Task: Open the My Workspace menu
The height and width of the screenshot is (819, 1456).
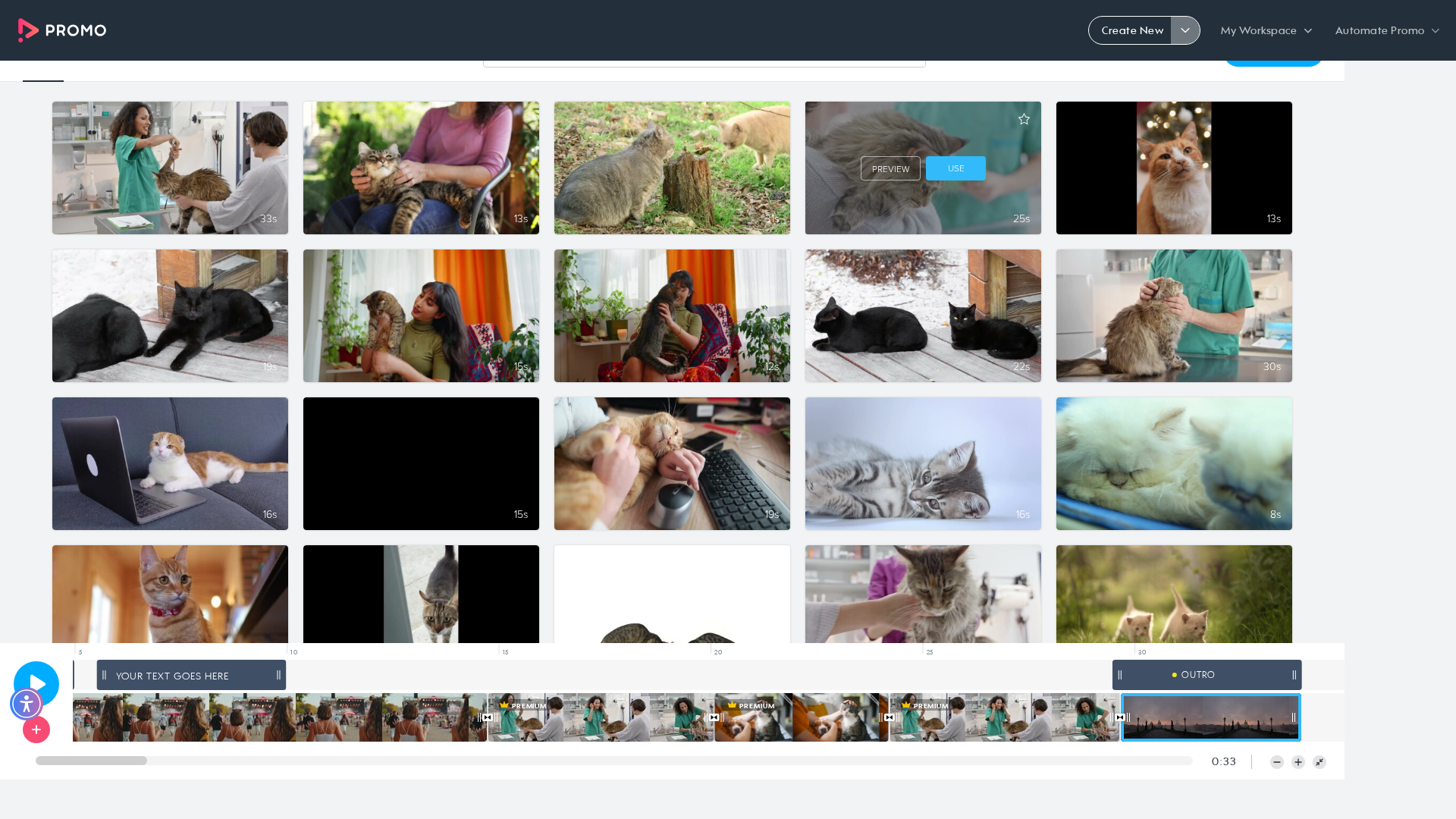Action: click(1266, 30)
